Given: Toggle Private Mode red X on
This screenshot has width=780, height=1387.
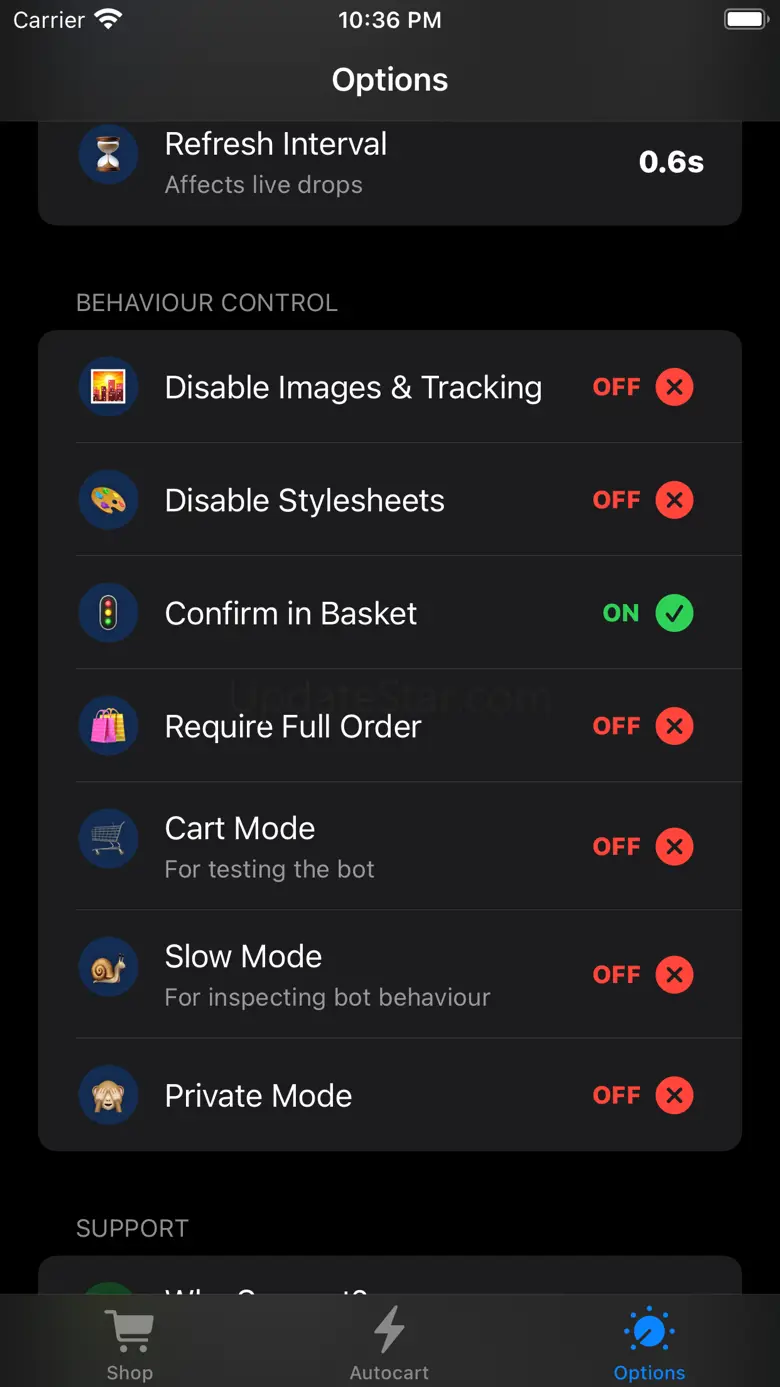Looking at the screenshot, I should 674,1095.
